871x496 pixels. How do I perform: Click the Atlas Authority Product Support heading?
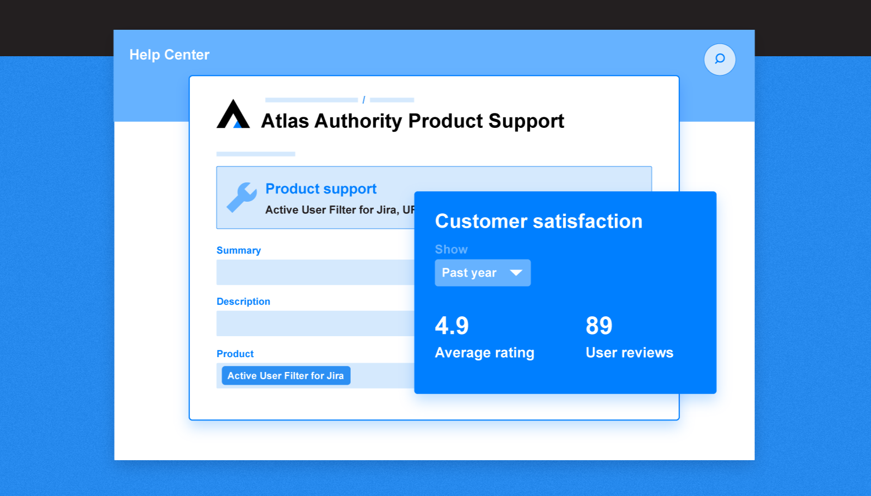tap(412, 121)
